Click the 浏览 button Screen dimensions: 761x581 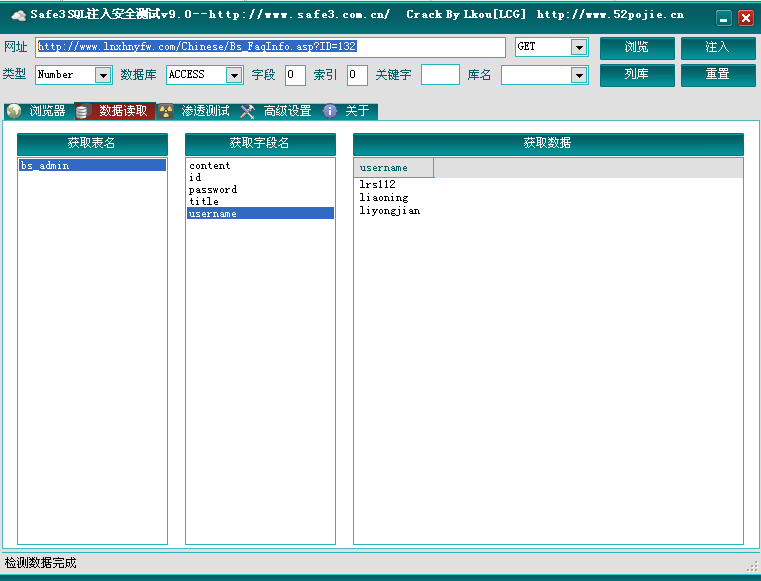637,48
